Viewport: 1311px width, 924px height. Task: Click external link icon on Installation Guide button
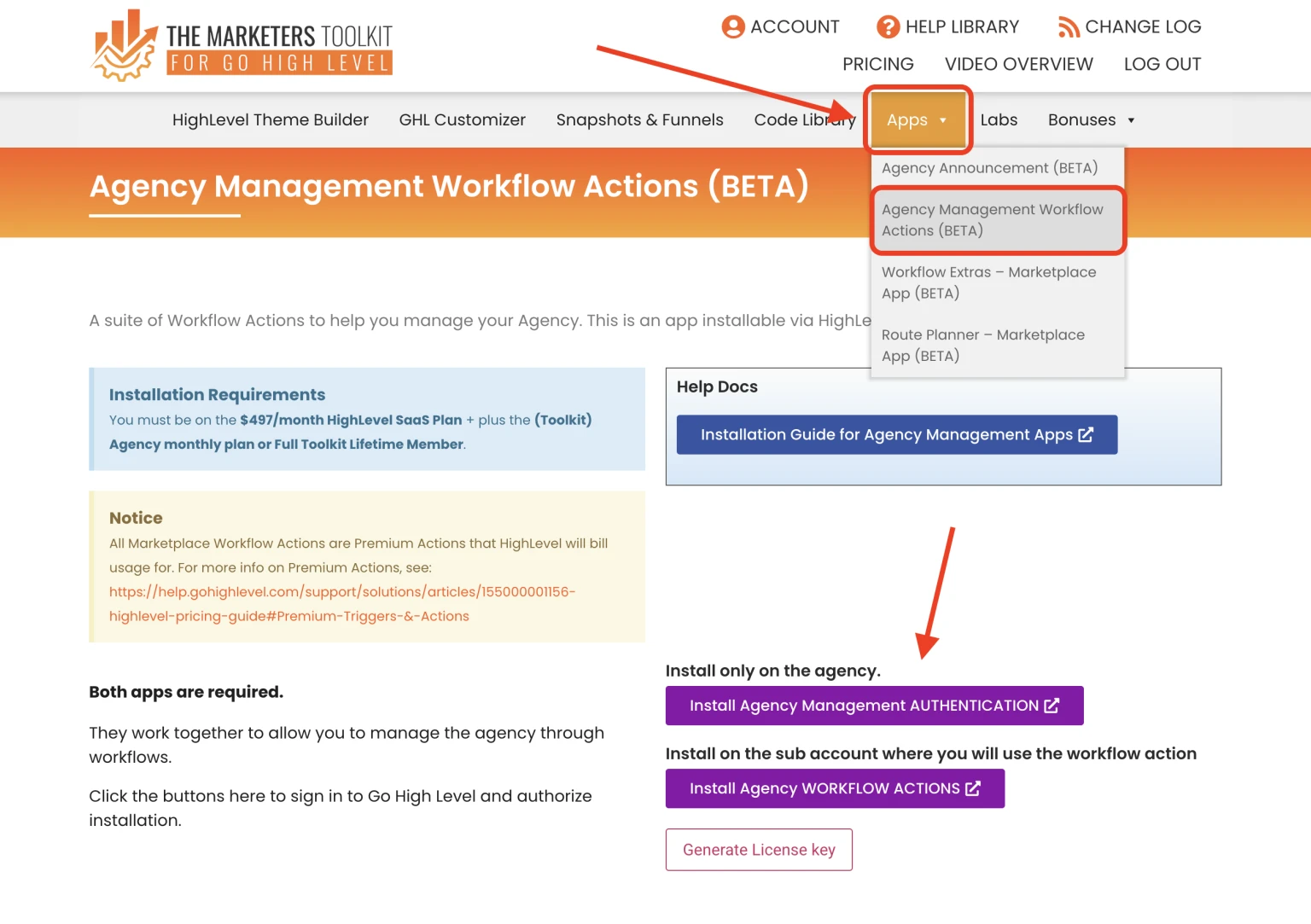pos(1086,435)
